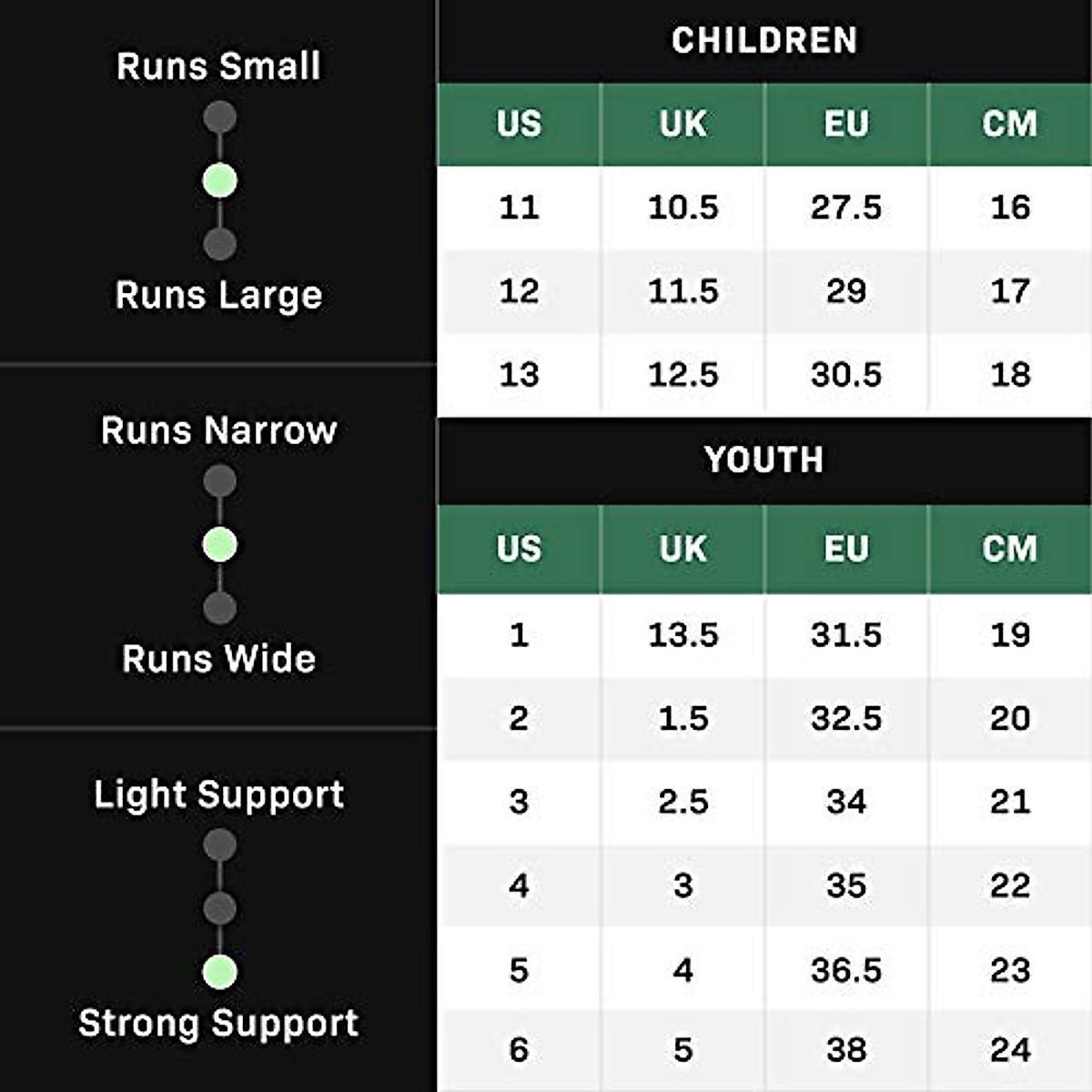The height and width of the screenshot is (1092, 1092).
Task: Click the green dot on the Narrow–Wide scale
Action: click(219, 545)
